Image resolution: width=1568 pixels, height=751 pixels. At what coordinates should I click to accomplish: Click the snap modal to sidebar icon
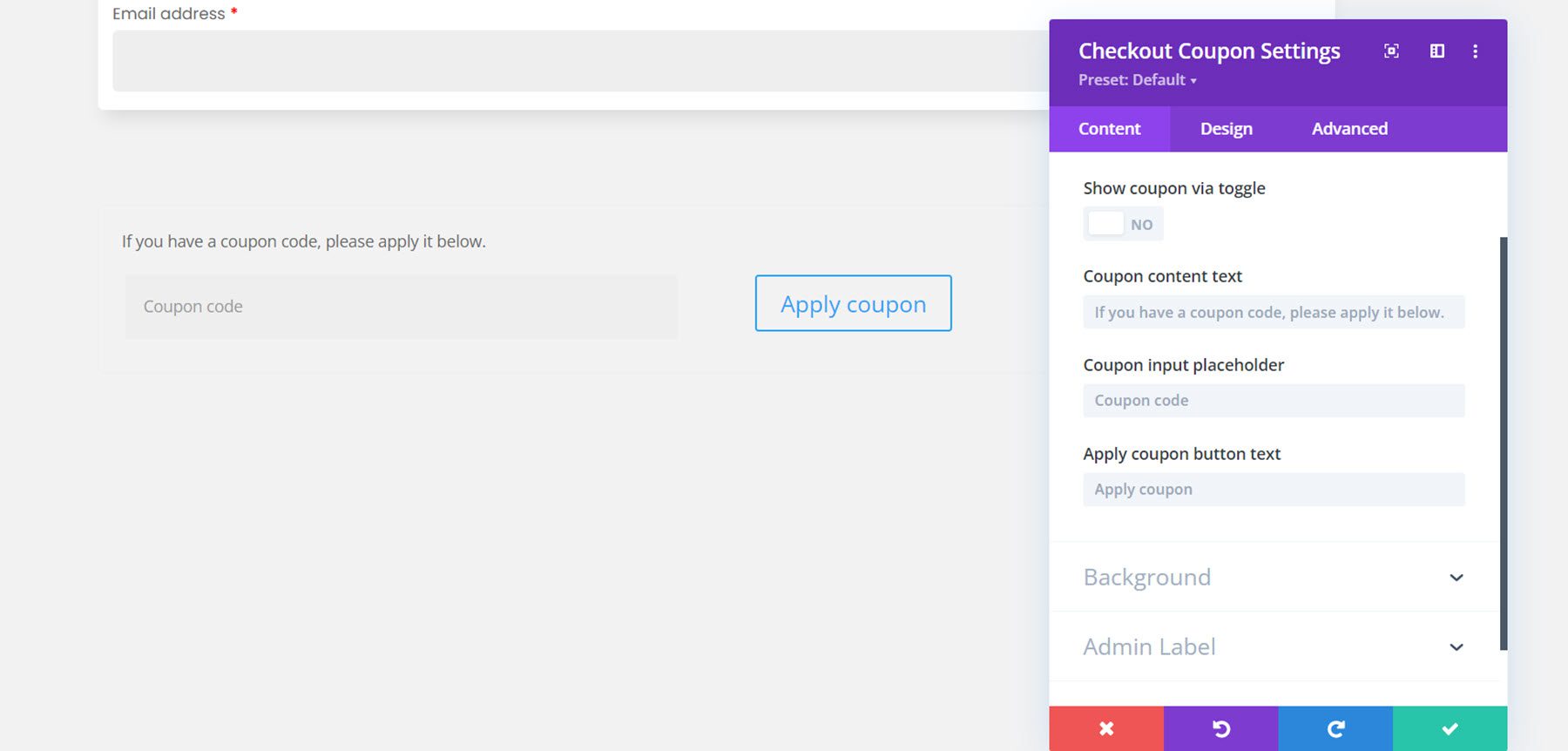[x=1437, y=51]
